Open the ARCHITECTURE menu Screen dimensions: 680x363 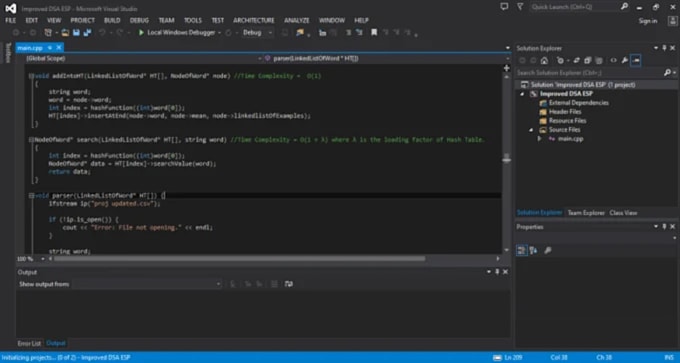(x=254, y=20)
